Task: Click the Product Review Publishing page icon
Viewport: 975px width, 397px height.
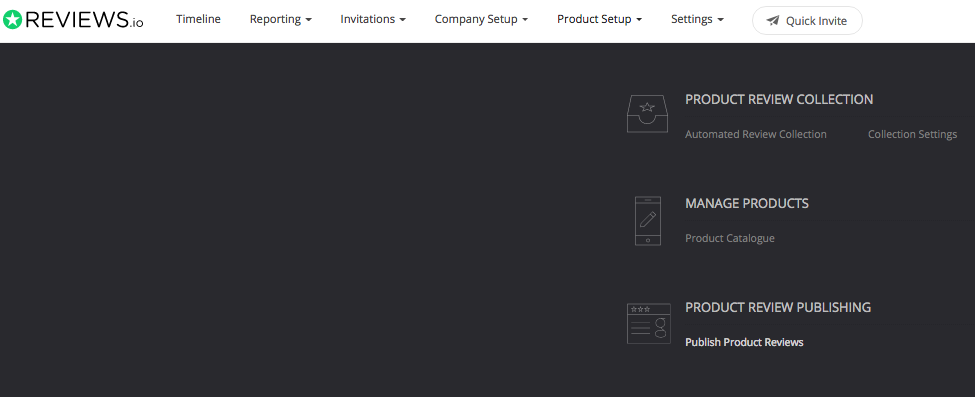Action: click(x=649, y=324)
